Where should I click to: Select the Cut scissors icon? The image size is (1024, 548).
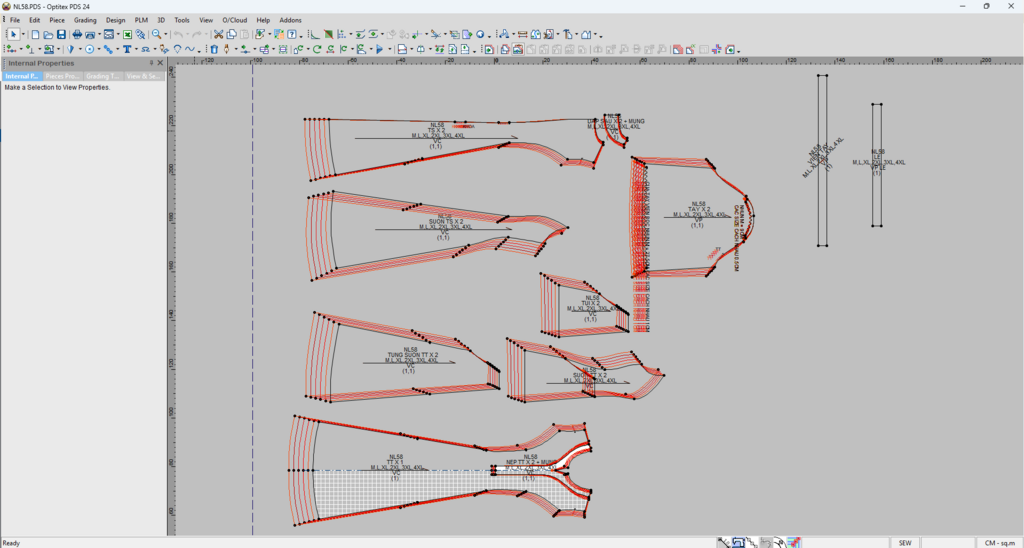[218, 34]
